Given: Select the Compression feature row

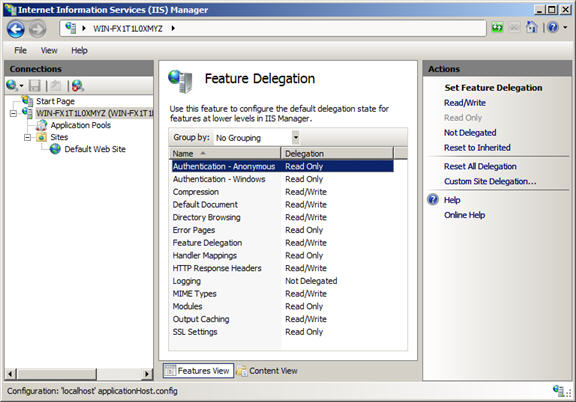Looking at the screenshot, I should point(282,192).
